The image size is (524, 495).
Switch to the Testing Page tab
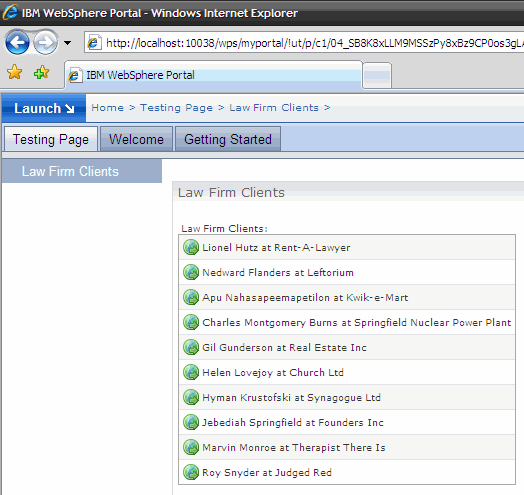51,139
